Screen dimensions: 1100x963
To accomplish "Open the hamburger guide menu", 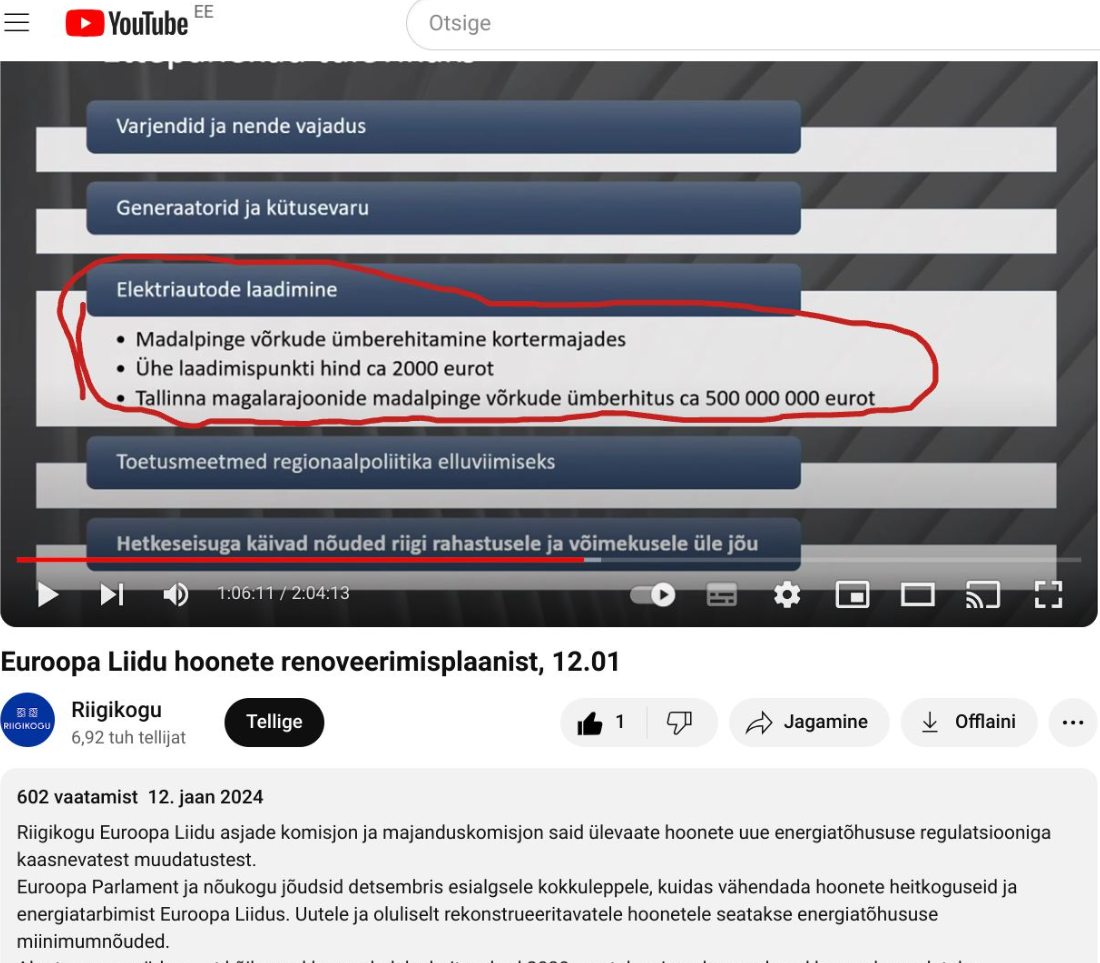I will pyautogui.click(x=17, y=22).
